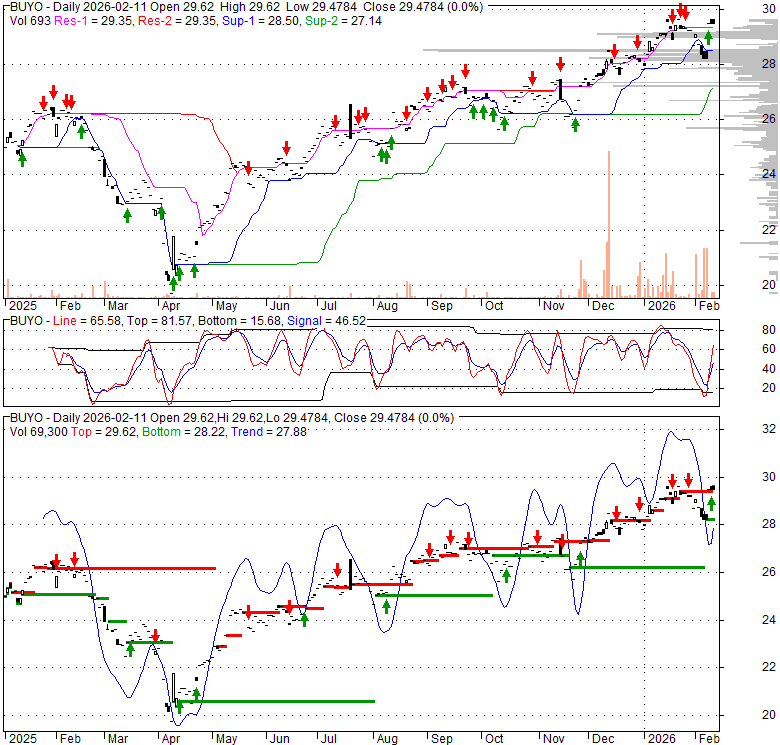Click the Aug label on top chart time axis
The image size is (780, 745).
(x=387, y=306)
